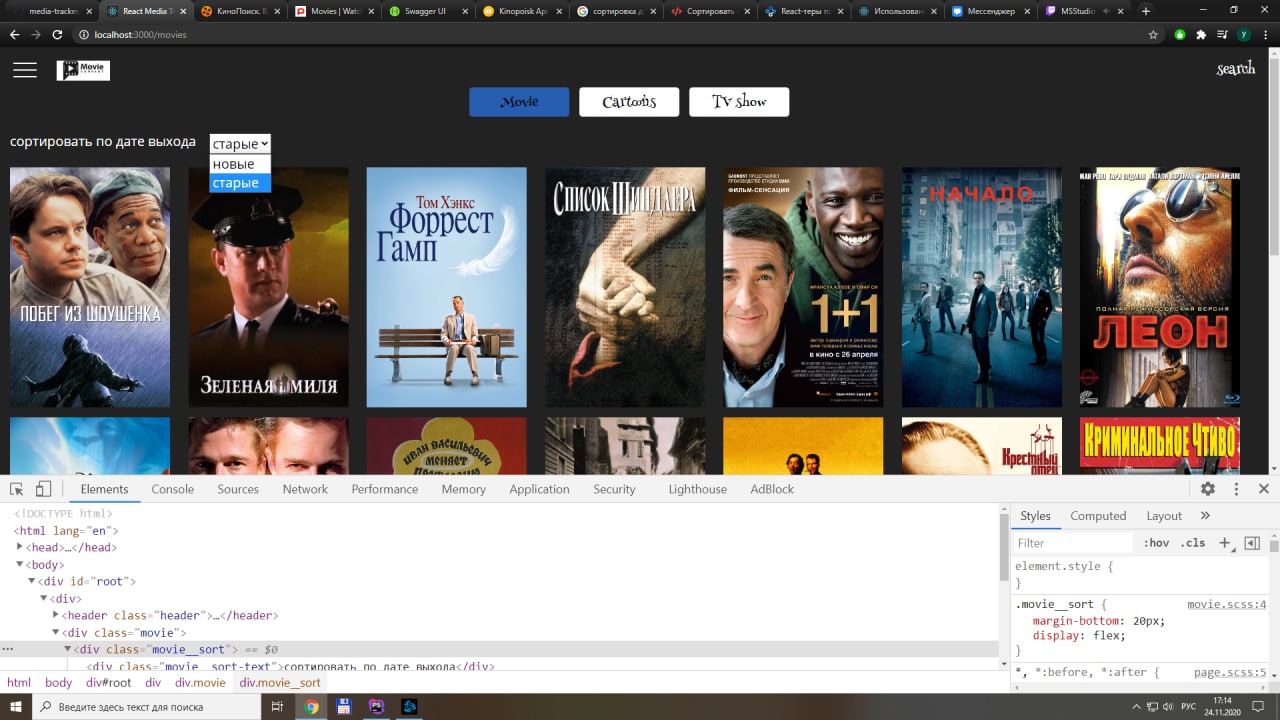This screenshot has height=720, width=1280.
Task: Open the new tab plus button
Action: 1146,11
